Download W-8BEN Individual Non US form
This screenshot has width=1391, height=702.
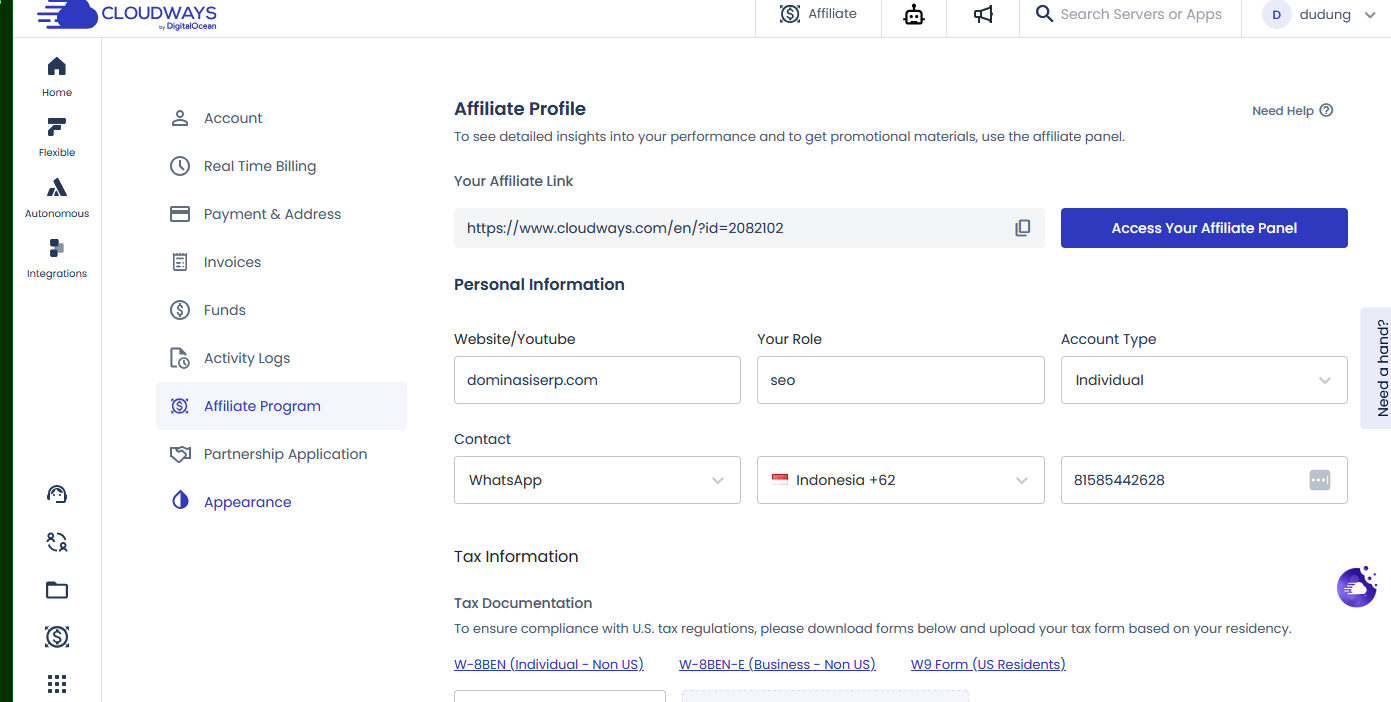tap(549, 664)
